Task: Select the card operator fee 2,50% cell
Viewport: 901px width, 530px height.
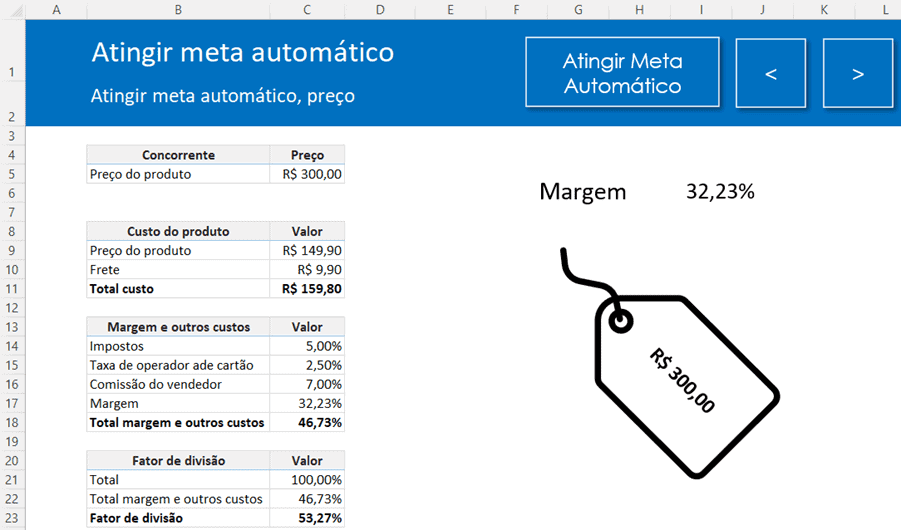Action: pos(307,365)
